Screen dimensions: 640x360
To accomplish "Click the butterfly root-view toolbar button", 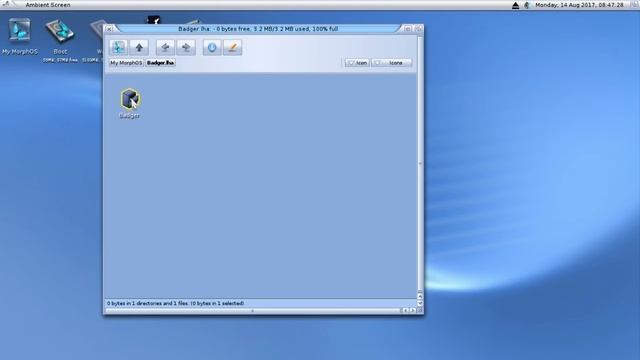I will 118,47.
